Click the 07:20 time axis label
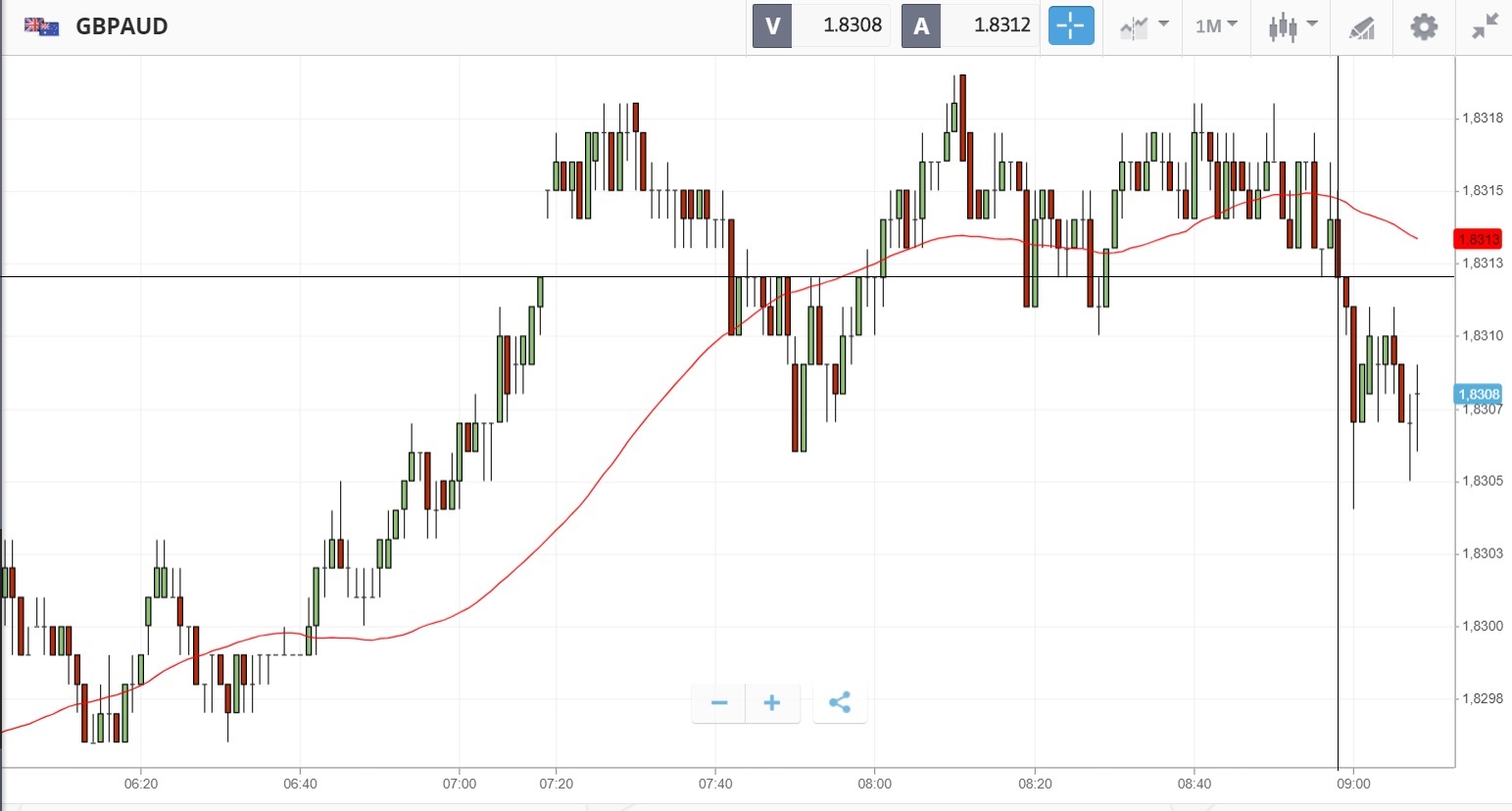 point(557,784)
